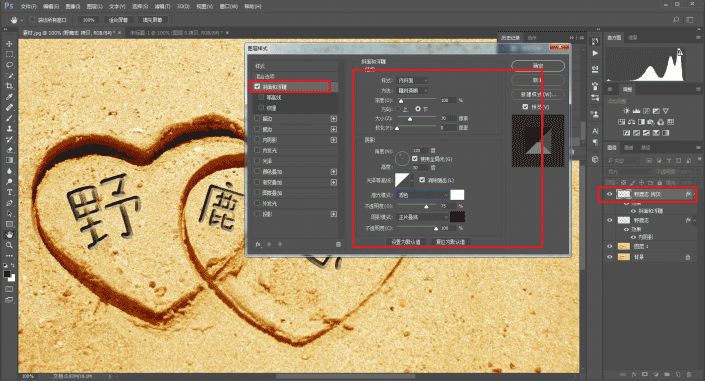The height and width of the screenshot is (381, 705).
Task: Toggle Bevel and Emboss checkbox (斜面和浮雕)
Action: (x=257, y=86)
